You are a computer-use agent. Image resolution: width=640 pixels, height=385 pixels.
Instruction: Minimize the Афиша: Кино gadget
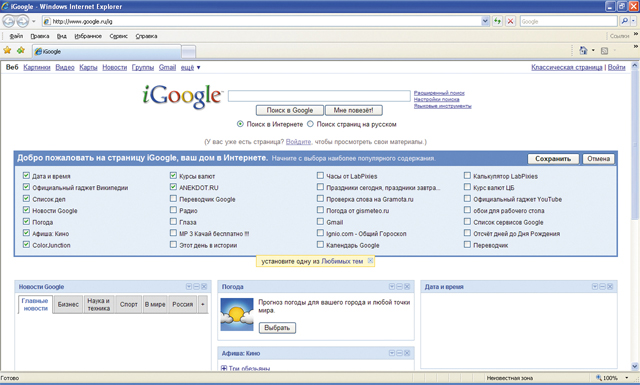399,353
